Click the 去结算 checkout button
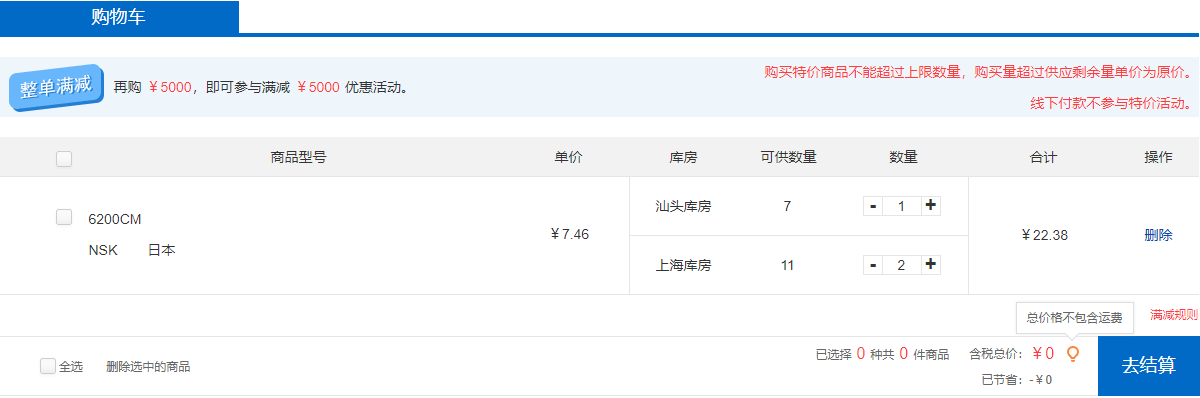 (1148, 366)
